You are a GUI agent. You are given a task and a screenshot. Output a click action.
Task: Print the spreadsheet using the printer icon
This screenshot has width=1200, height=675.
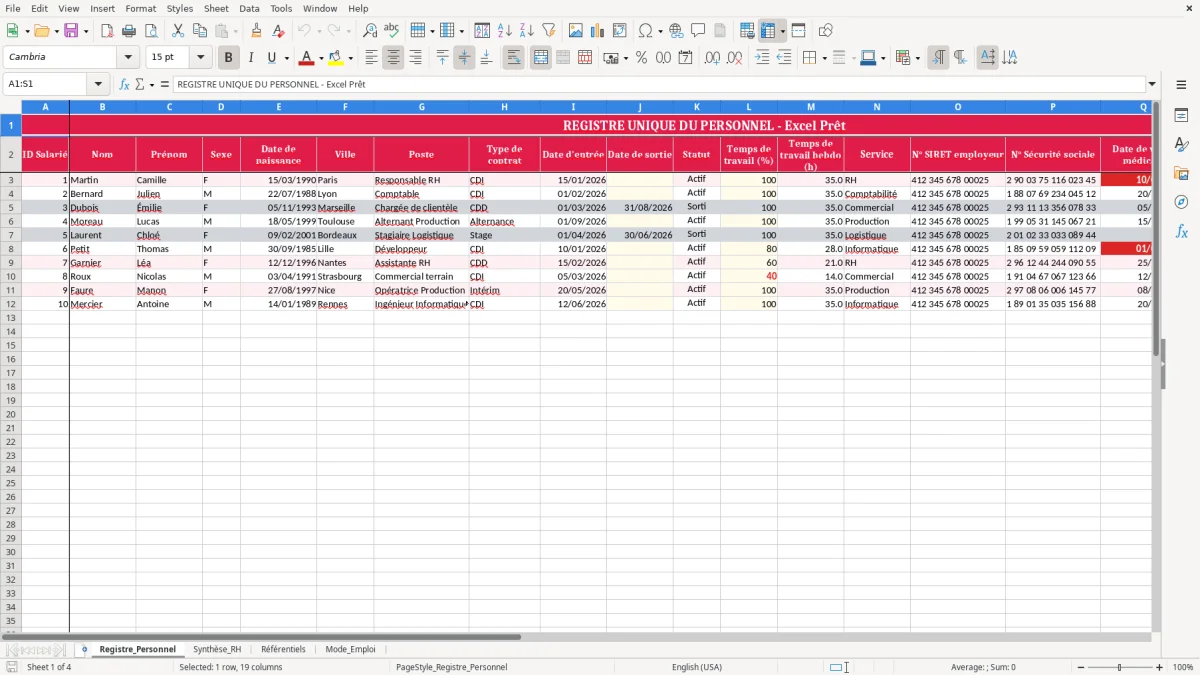[129, 31]
